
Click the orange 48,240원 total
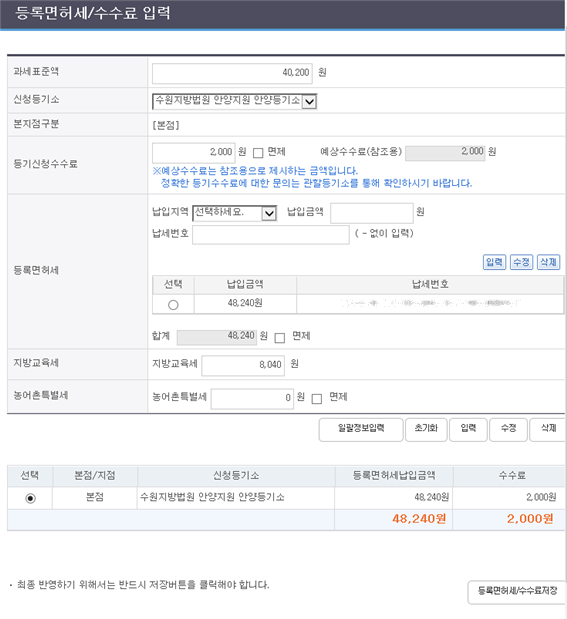click(x=419, y=519)
